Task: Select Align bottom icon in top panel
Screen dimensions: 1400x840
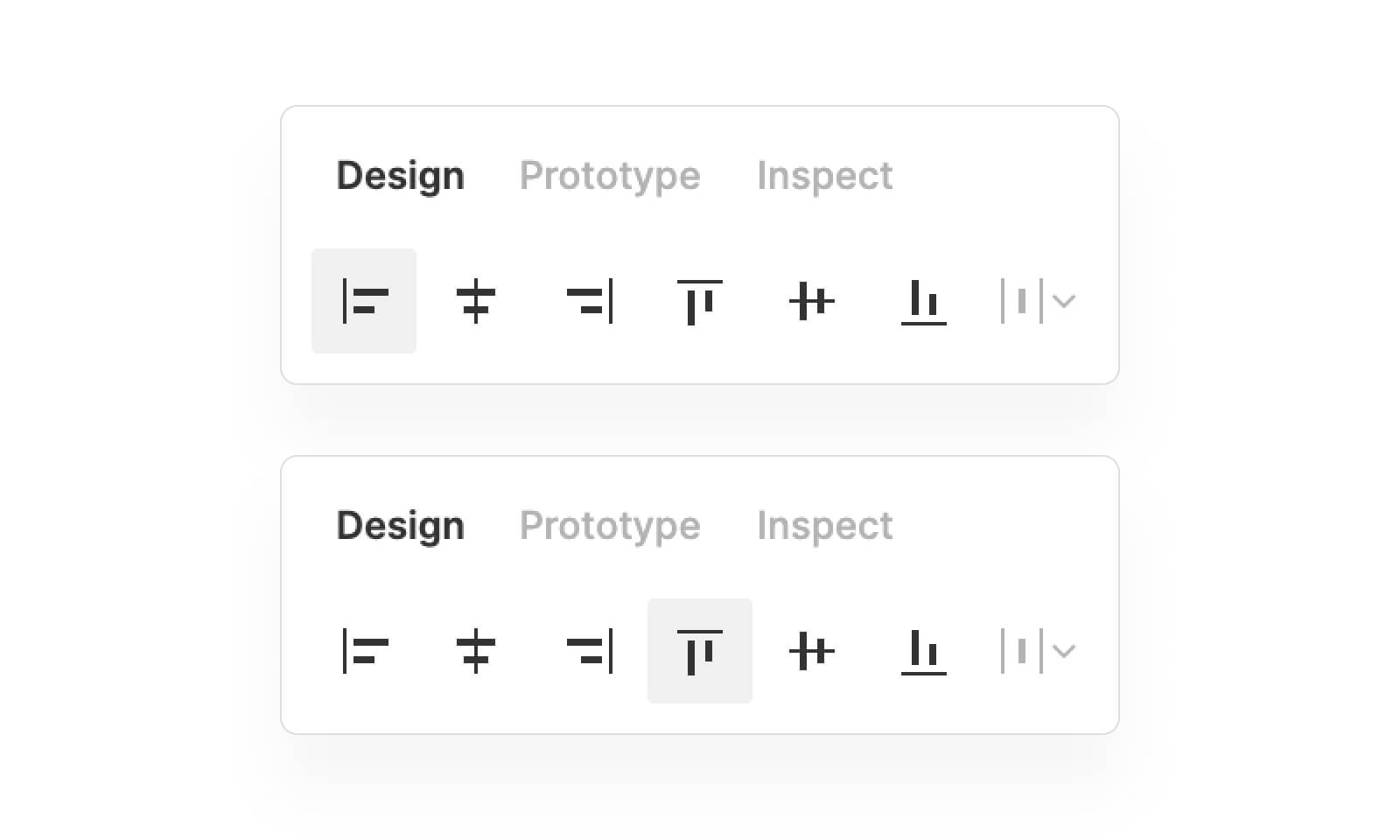Action: (924, 301)
